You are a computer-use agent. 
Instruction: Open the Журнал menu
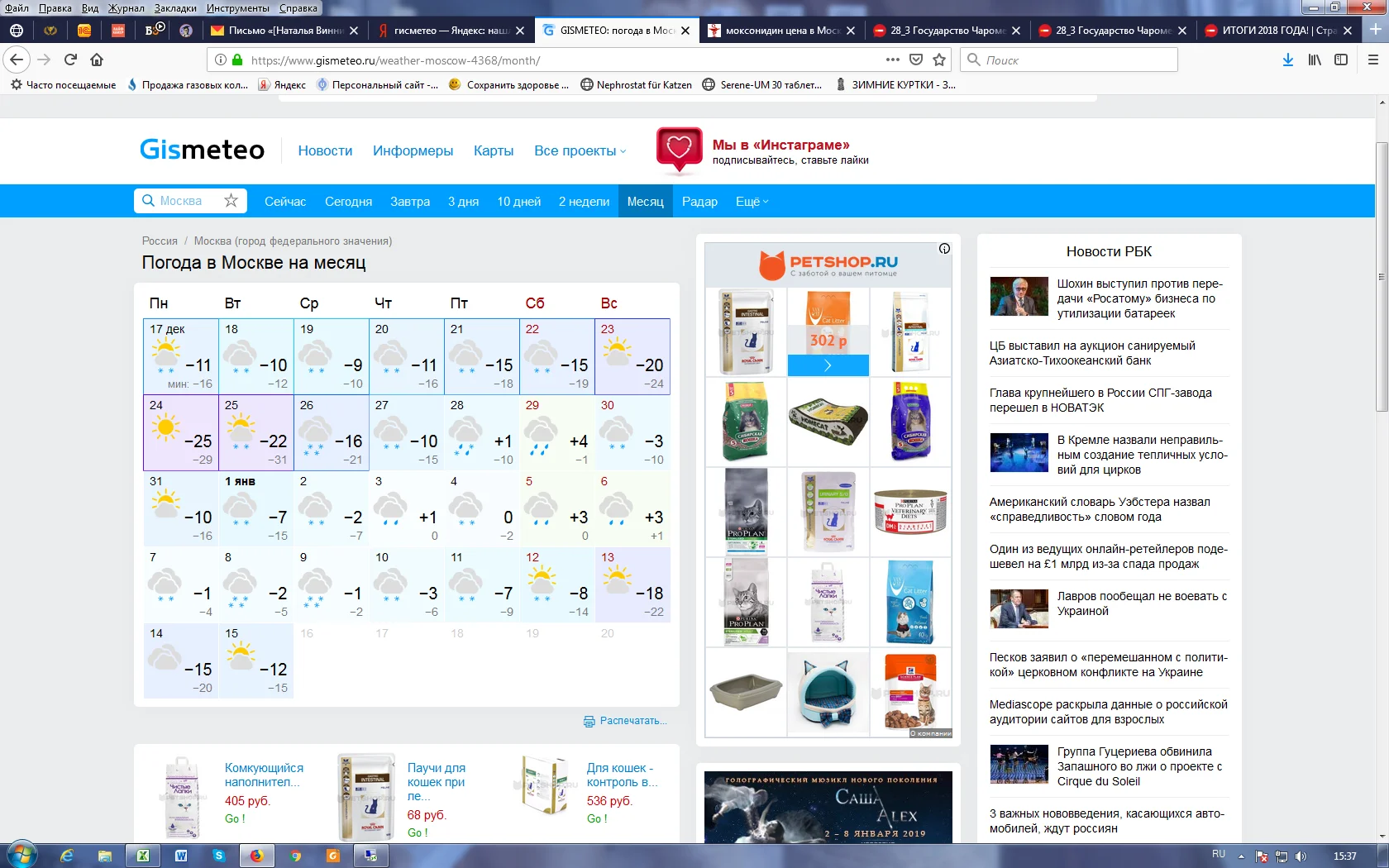(126, 8)
